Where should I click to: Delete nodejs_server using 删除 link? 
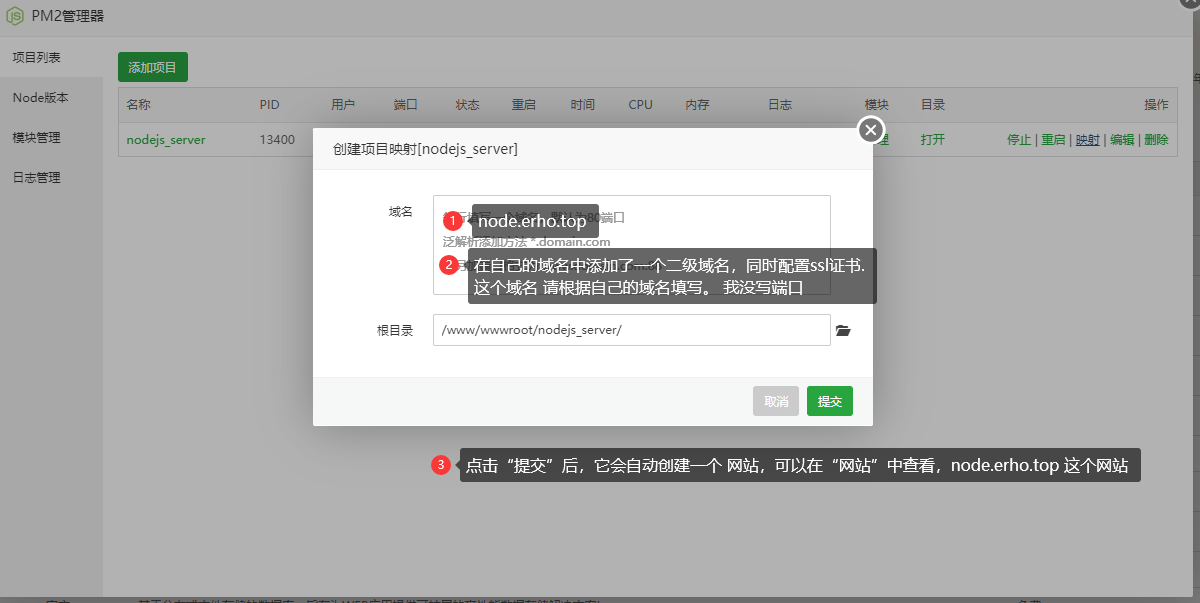coord(1156,140)
